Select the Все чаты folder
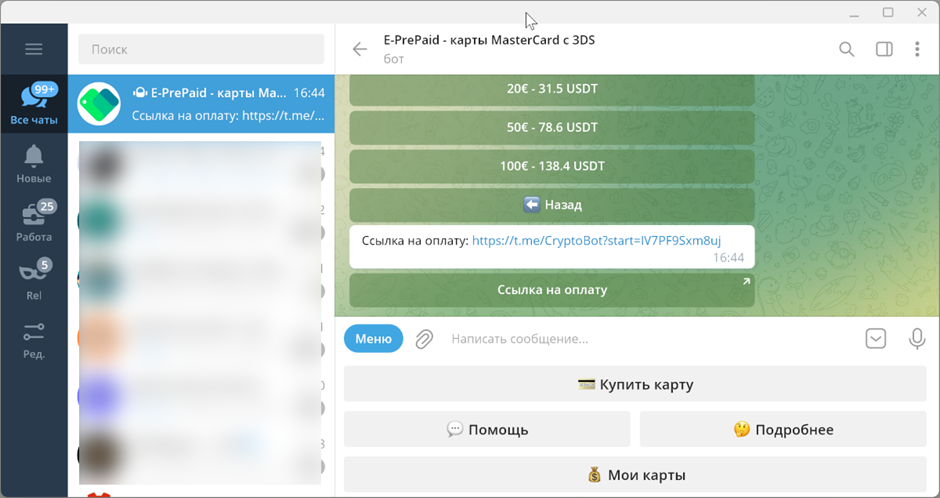The height and width of the screenshot is (498, 940). 34,104
